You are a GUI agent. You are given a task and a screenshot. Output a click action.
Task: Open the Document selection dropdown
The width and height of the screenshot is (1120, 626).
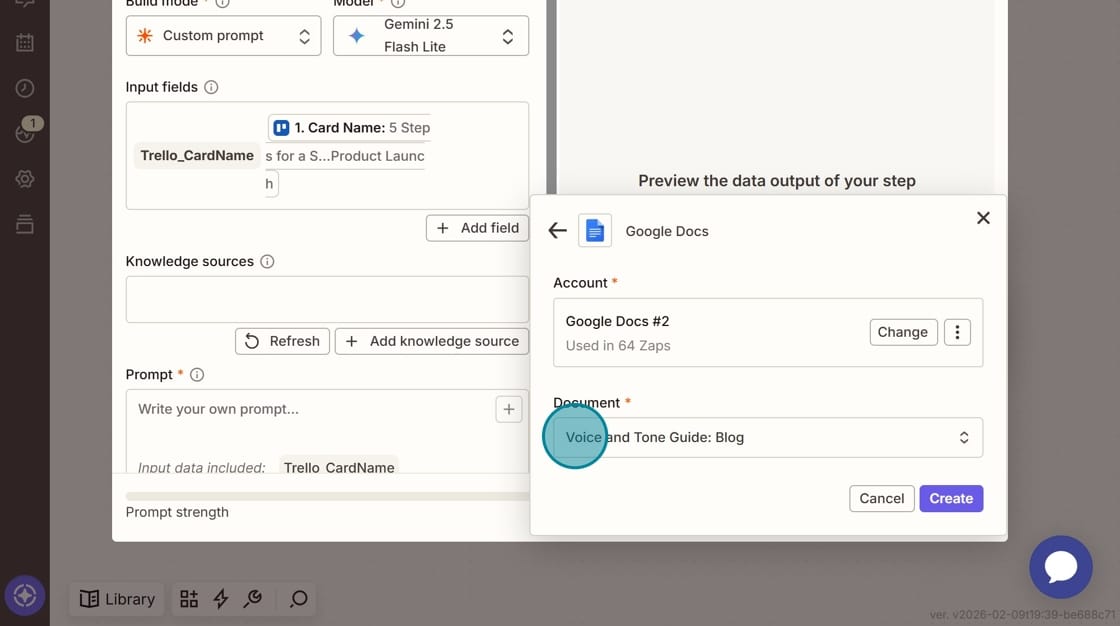tap(768, 438)
